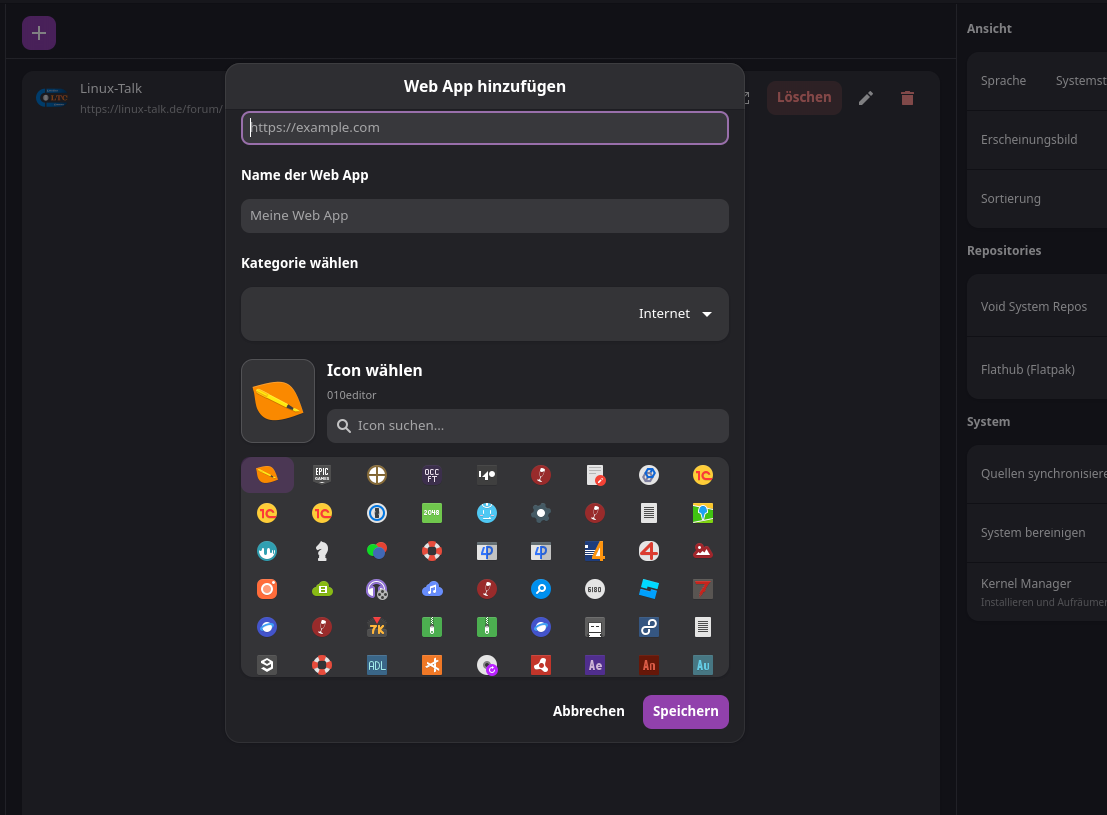Choose the green cloud icon
This screenshot has height=815, width=1107.
pyautogui.click(x=322, y=589)
